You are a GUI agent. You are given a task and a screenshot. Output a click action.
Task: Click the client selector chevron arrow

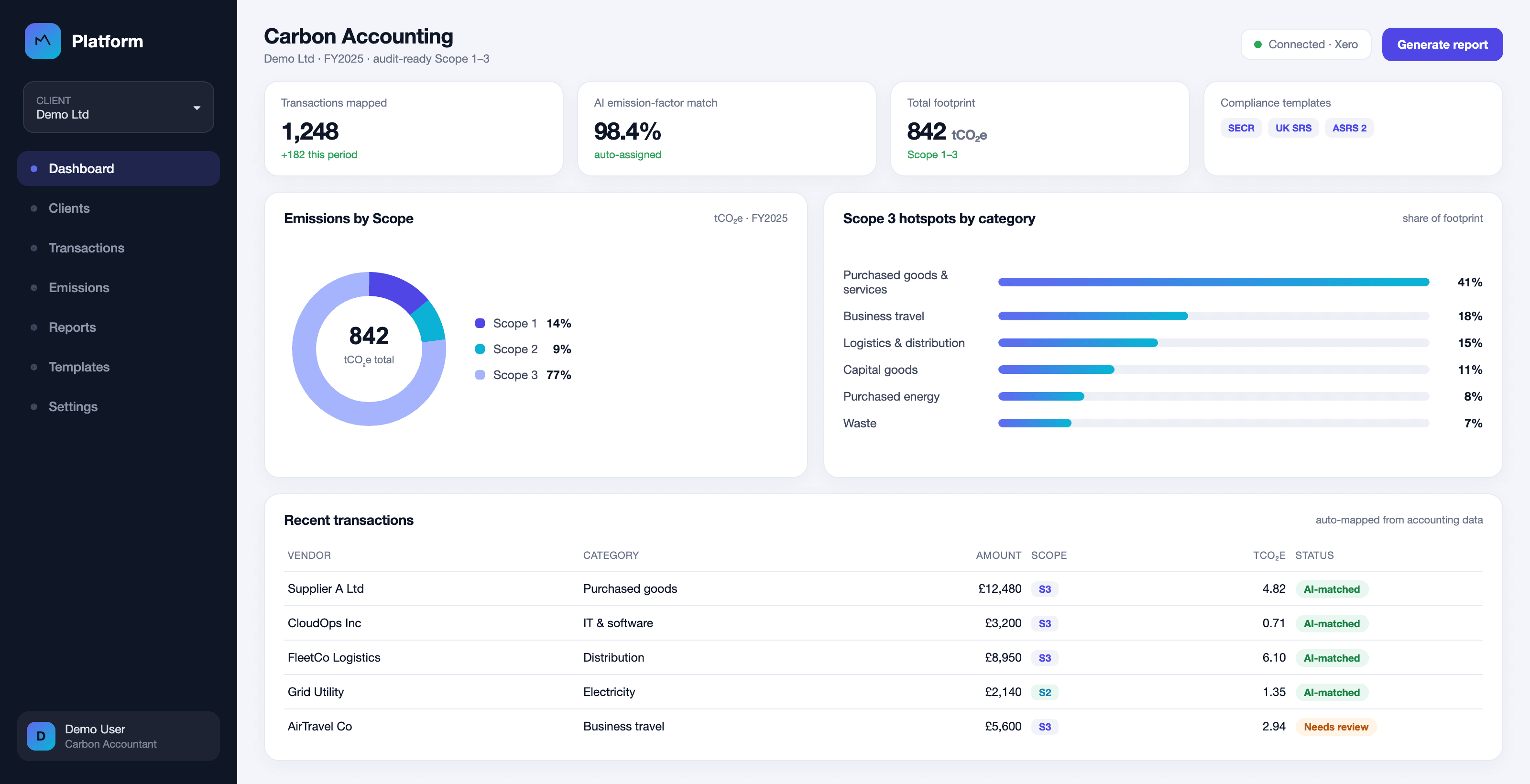[x=197, y=108]
